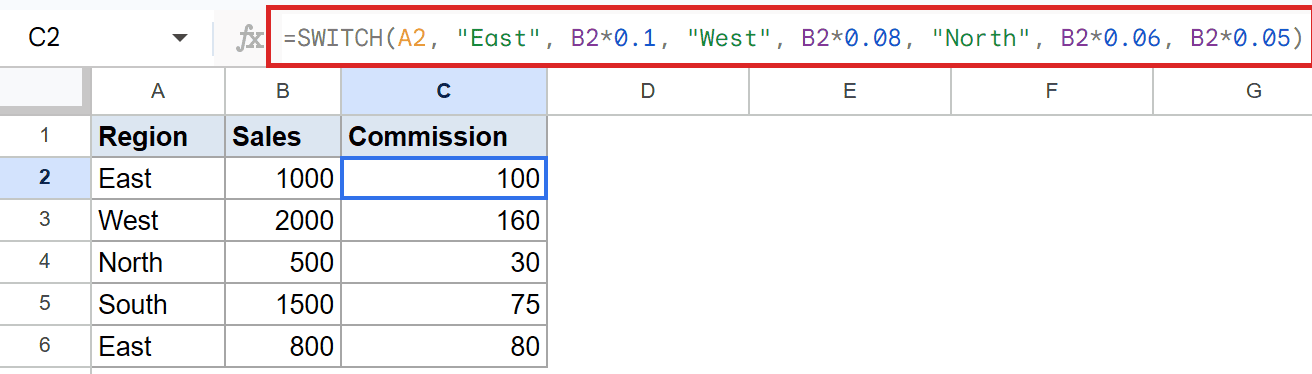Select cell A2 containing "East"

coord(158,178)
